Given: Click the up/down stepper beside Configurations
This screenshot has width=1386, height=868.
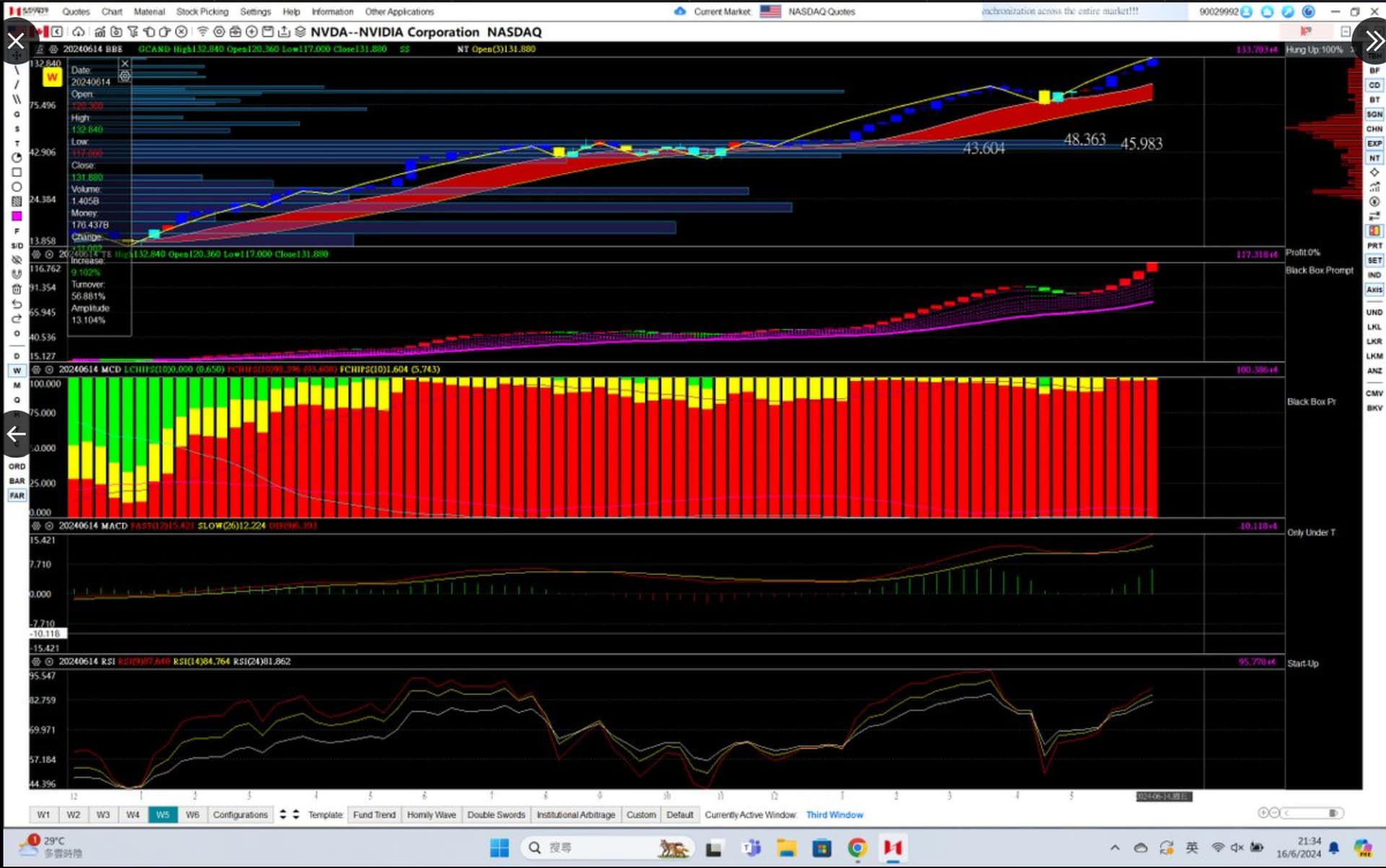Looking at the screenshot, I should (283, 815).
